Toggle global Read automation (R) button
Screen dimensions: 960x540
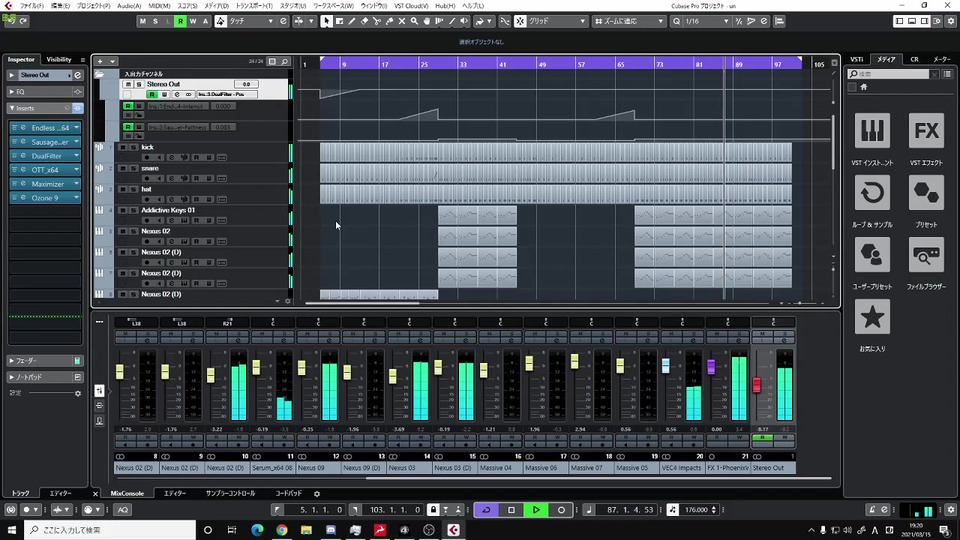coord(180,21)
